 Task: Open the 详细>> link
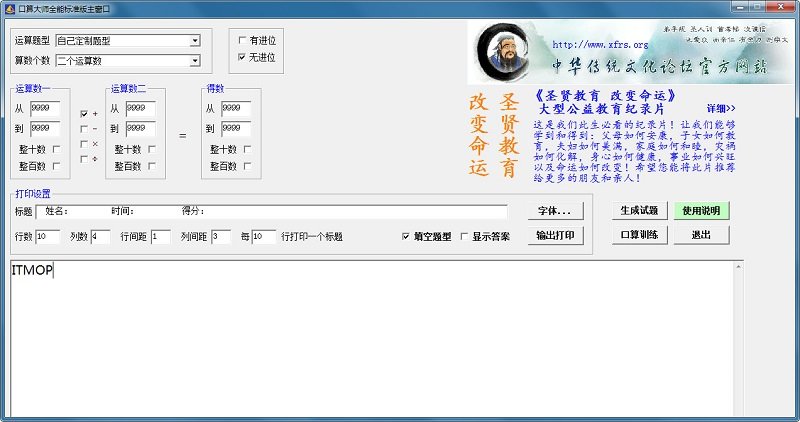point(721,109)
